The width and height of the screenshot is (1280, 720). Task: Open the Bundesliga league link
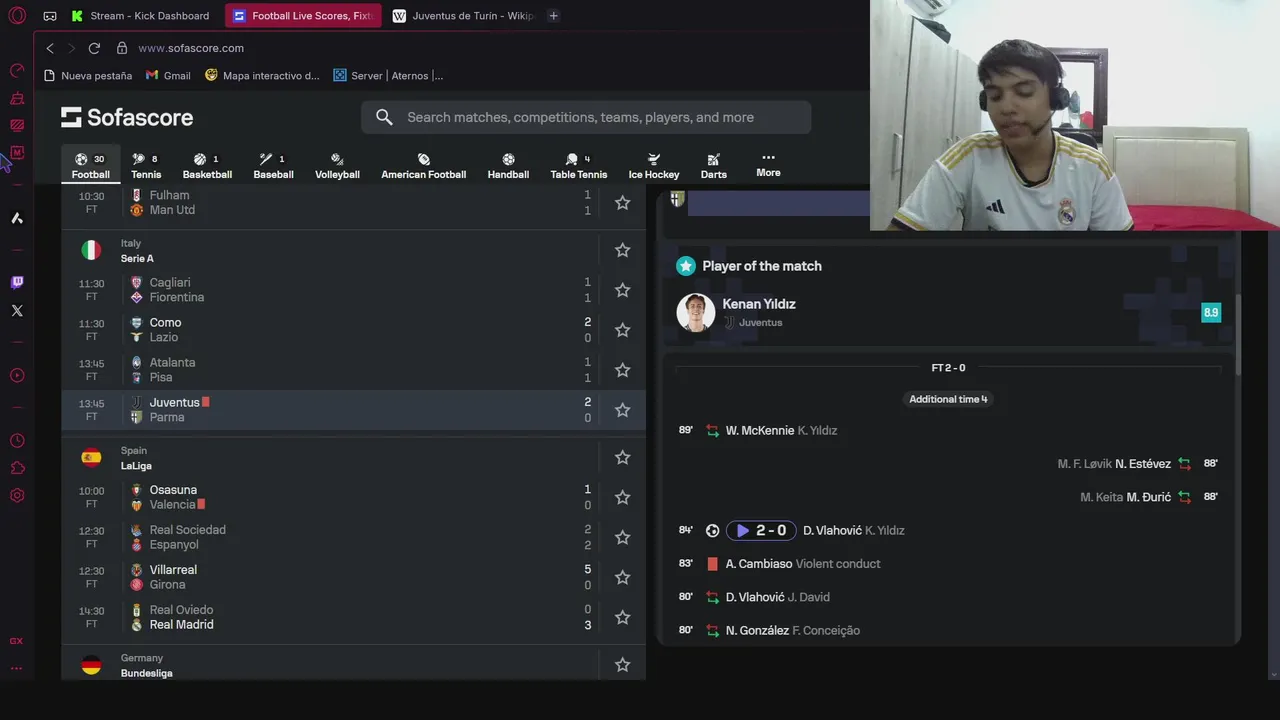tap(146, 673)
